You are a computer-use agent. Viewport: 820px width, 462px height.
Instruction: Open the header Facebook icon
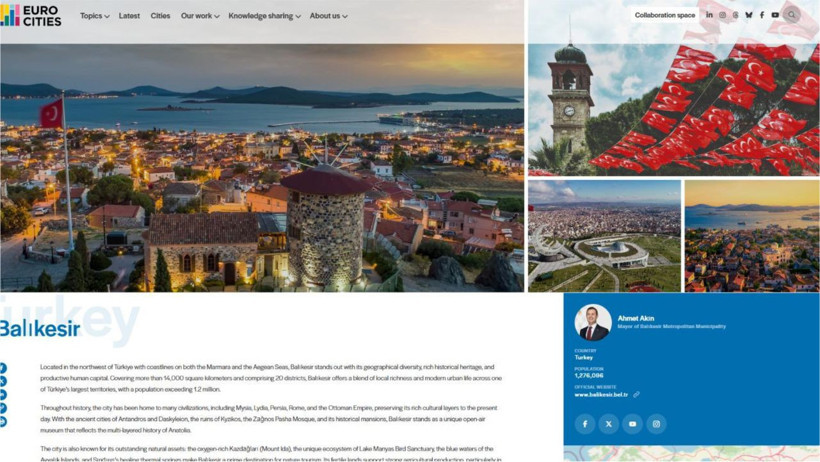tap(762, 15)
